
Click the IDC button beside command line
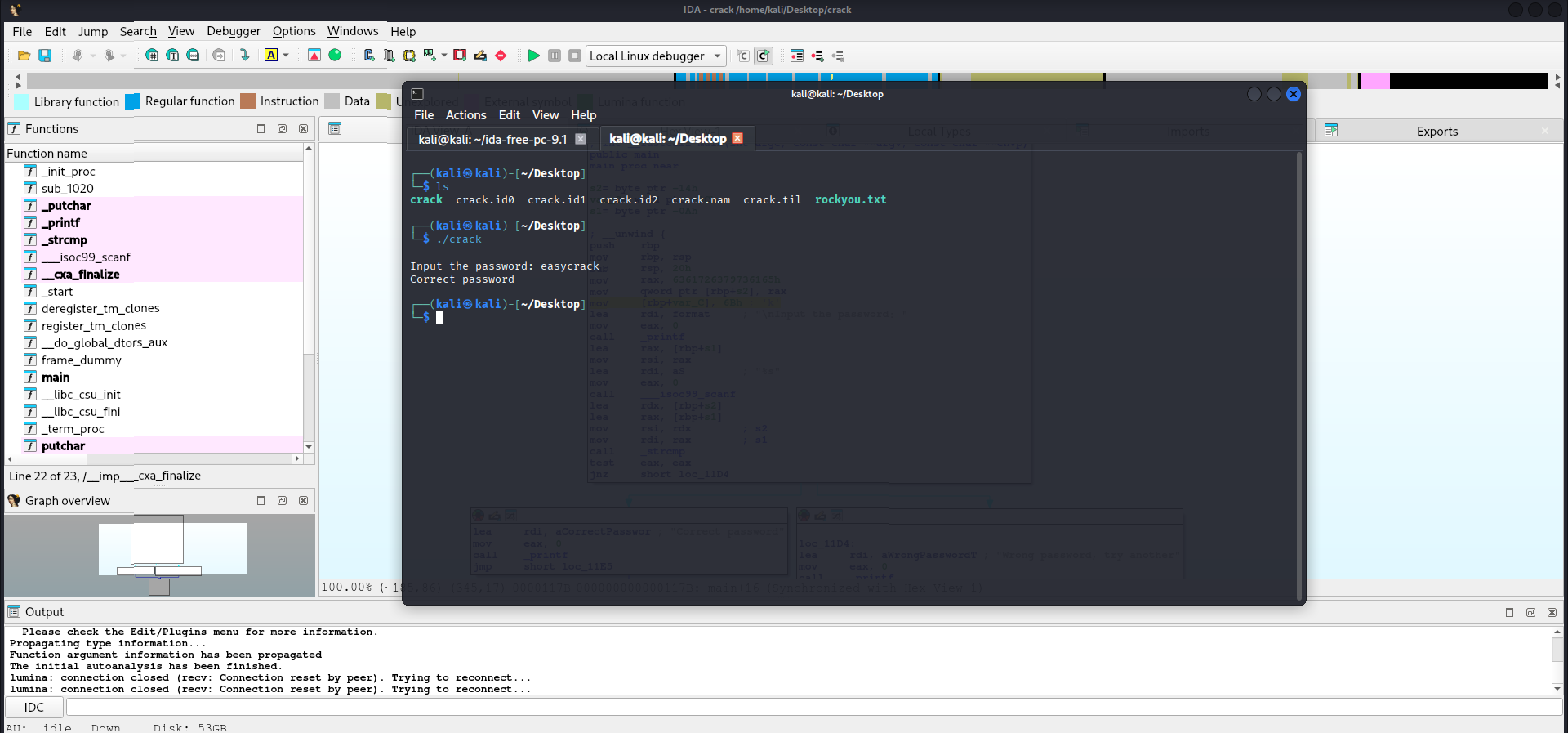coord(34,707)
